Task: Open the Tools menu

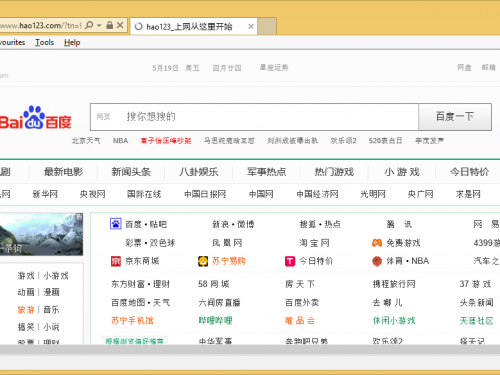Action: point(44,42)
